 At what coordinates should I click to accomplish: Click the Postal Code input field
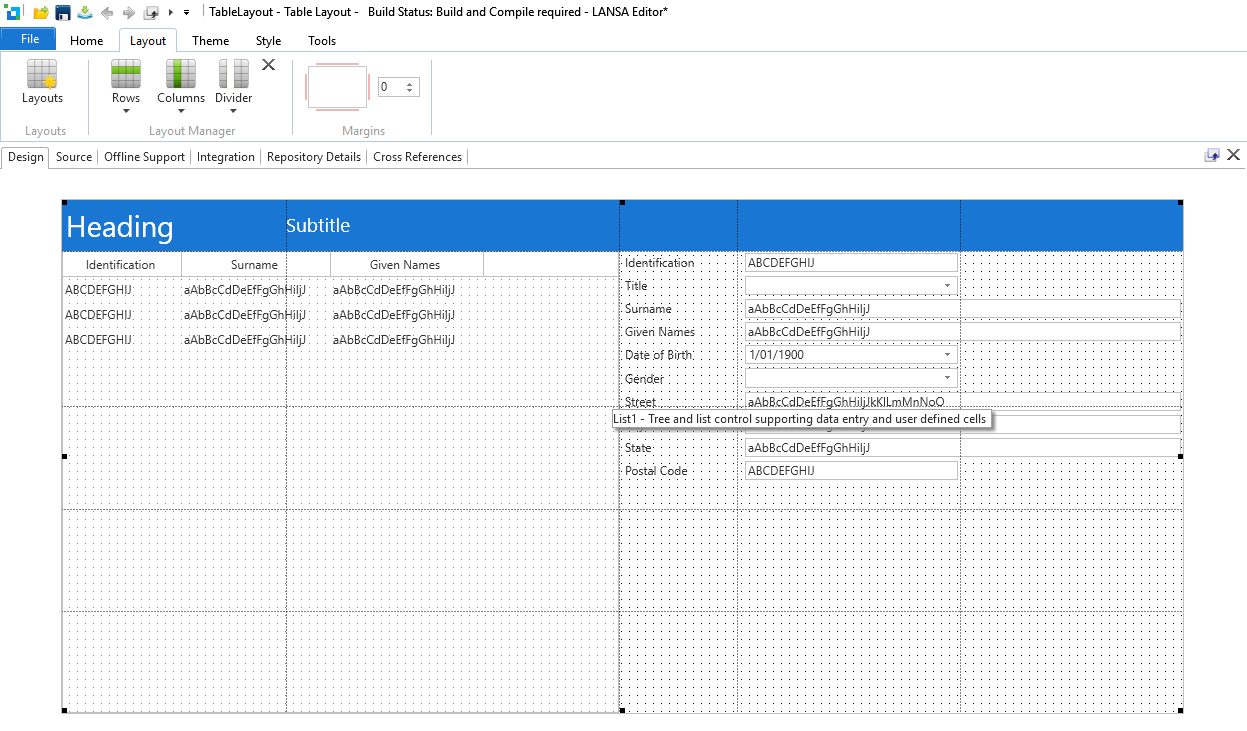point(851,471)
